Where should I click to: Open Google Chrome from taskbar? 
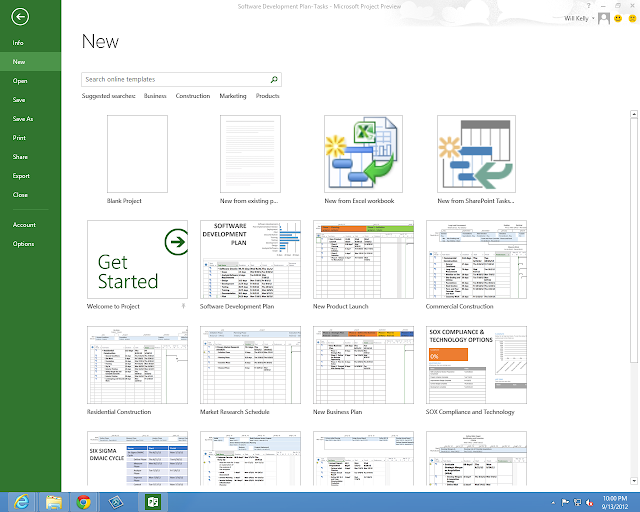tap(83, 502)
